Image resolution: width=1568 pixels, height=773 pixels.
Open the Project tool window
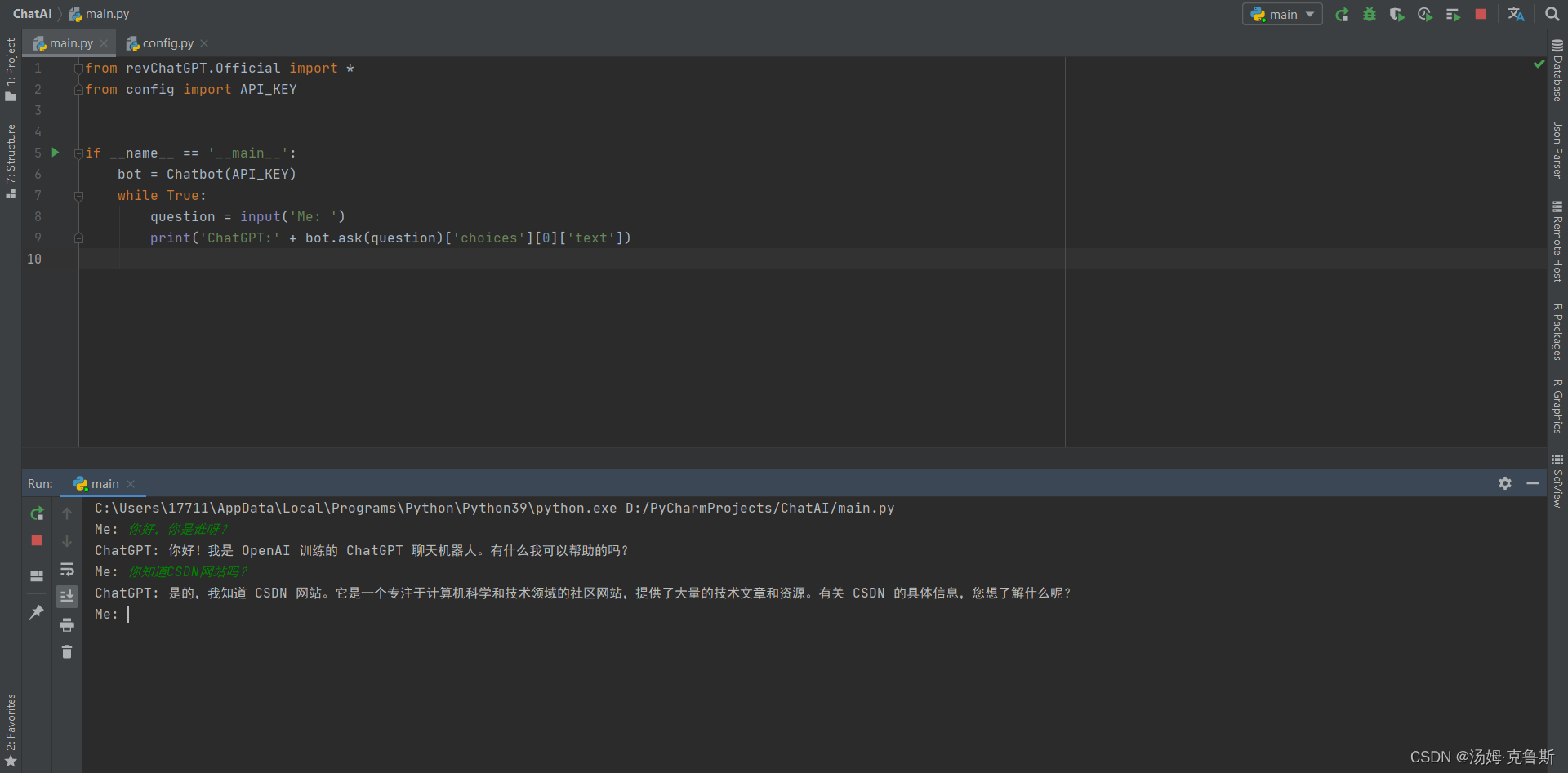pos(11,69)
